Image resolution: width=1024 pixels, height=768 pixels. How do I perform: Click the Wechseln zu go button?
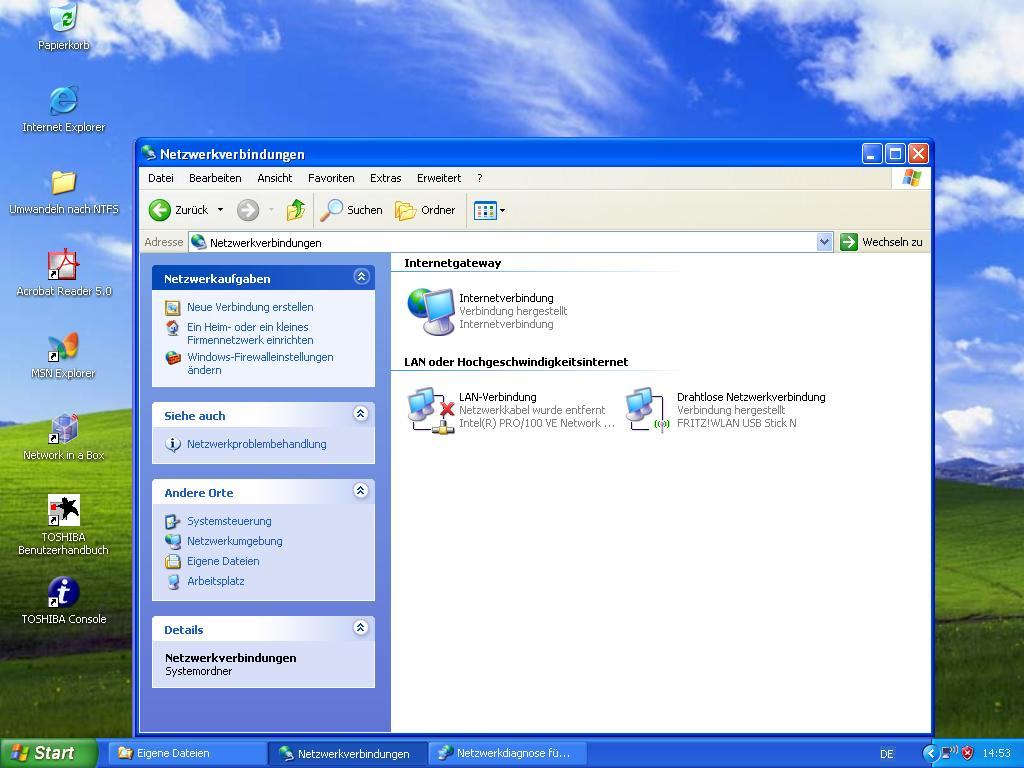point(882,242)
